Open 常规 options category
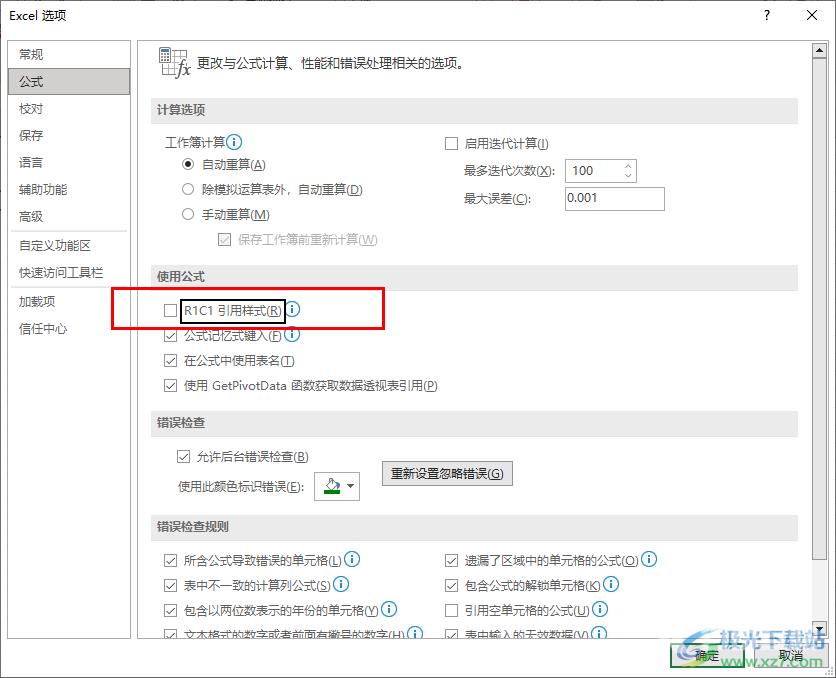The height and width of the screenshot is (678, 836). (x=69, y=54)
